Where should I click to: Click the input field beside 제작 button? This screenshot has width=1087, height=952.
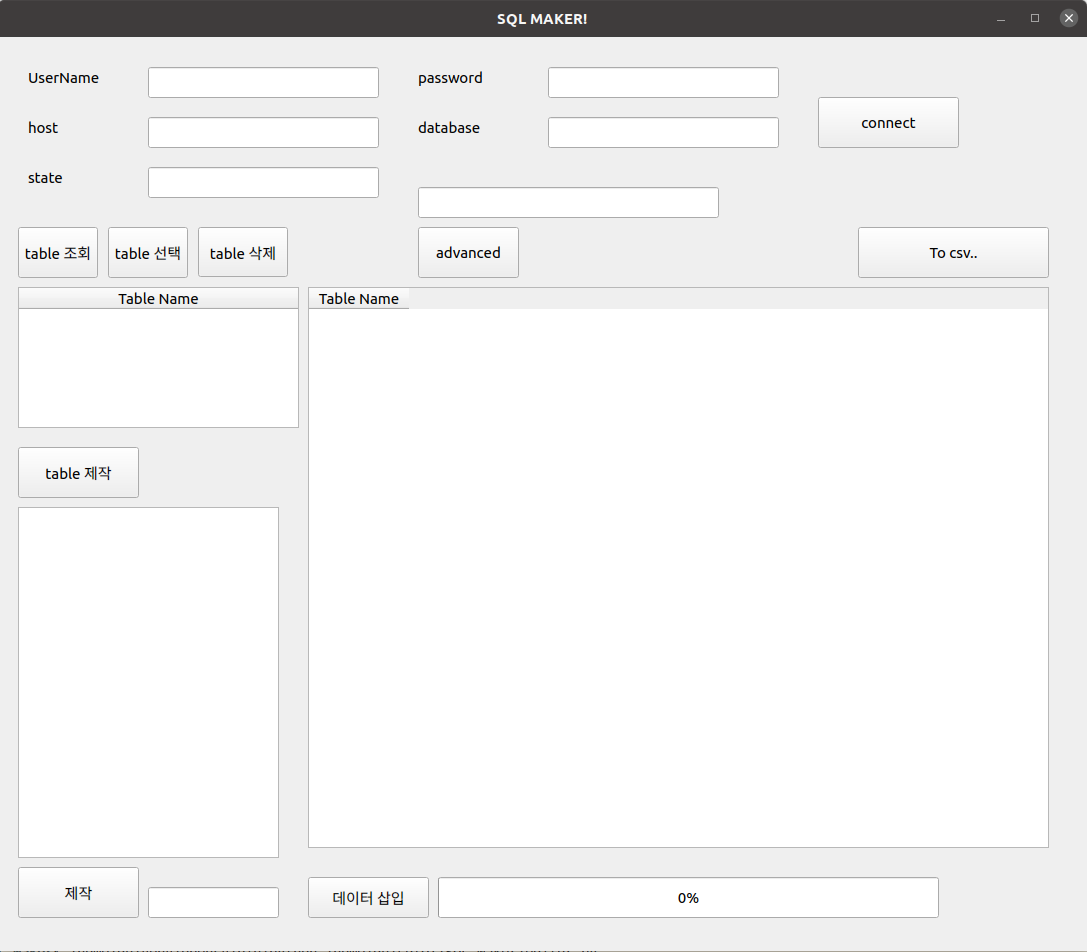pyautogui.click(x=214, y=903)
